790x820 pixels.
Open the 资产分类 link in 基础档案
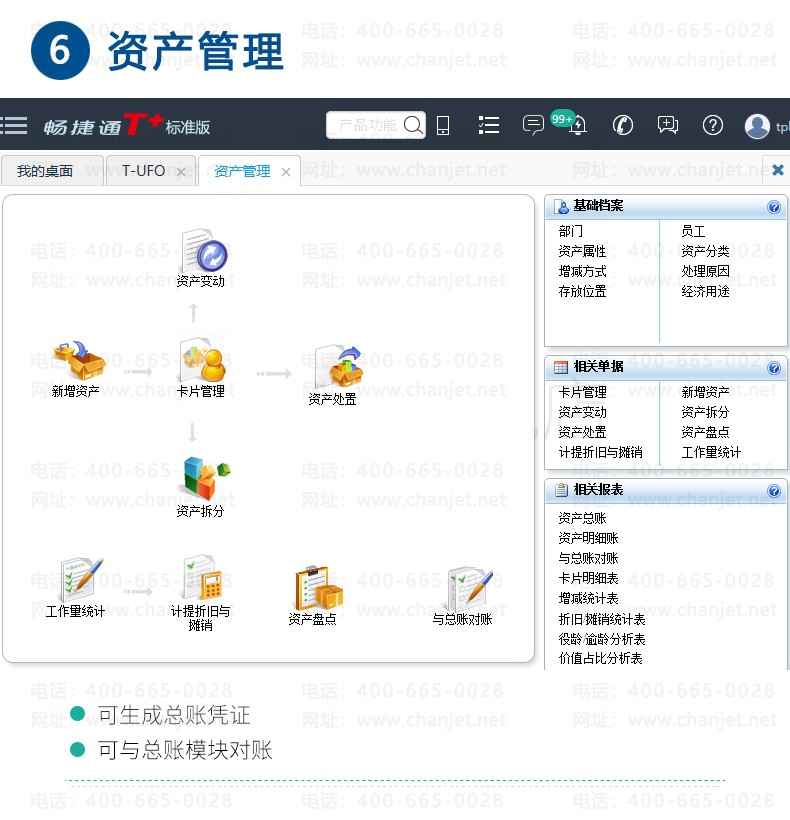tap(705, 251)
